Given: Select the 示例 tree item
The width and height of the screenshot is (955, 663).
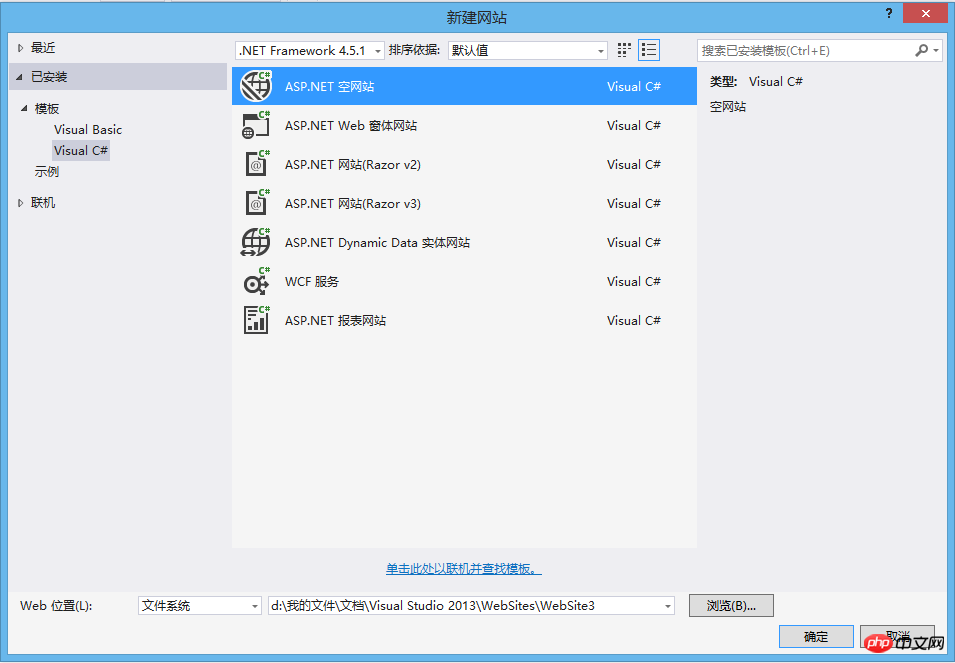Looking at the screenshot, I should tap(47, 172).
